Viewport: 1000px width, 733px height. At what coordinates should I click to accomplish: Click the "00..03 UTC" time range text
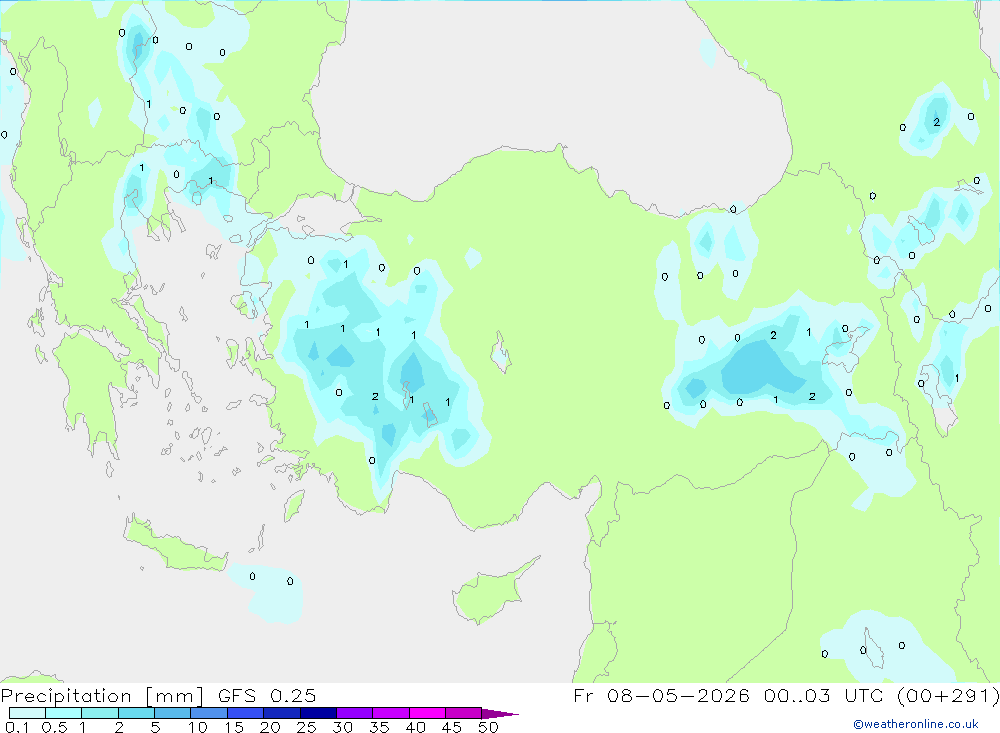pyautogui.click(x=824, y=695)
